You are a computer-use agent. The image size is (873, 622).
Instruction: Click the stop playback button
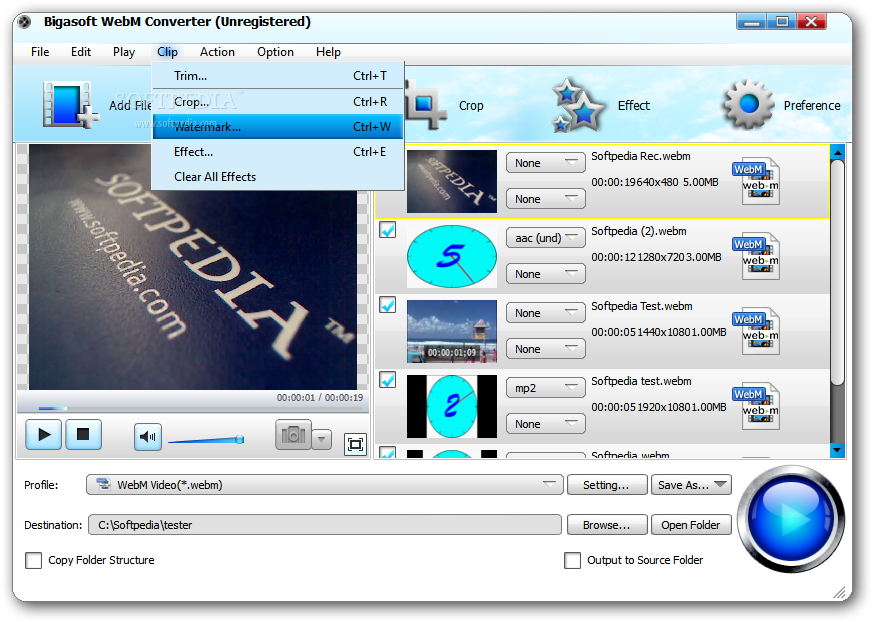point(84,434)
